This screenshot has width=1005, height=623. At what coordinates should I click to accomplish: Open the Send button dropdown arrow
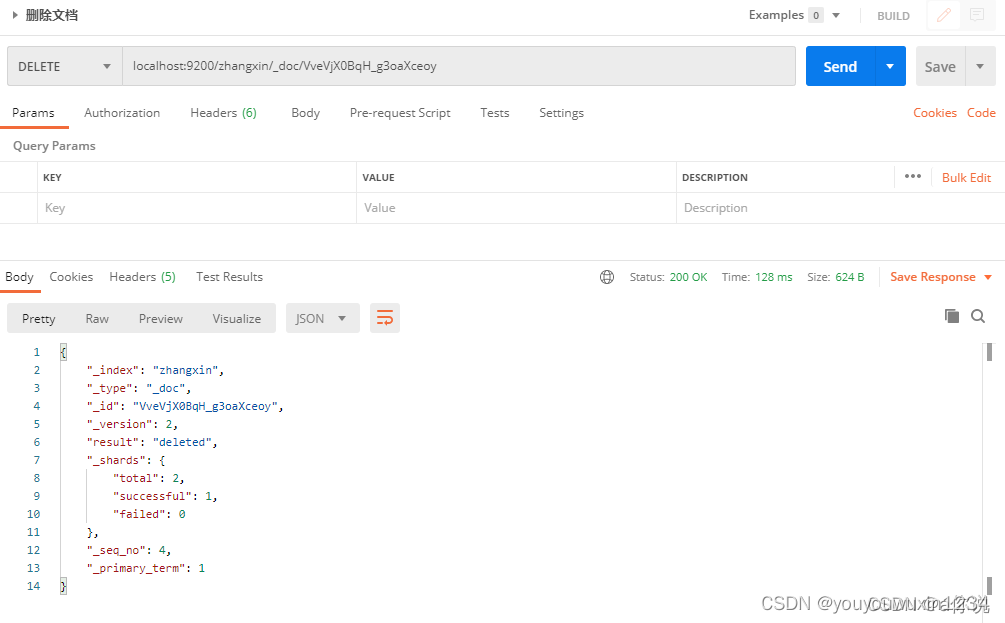tap(890, 66)
